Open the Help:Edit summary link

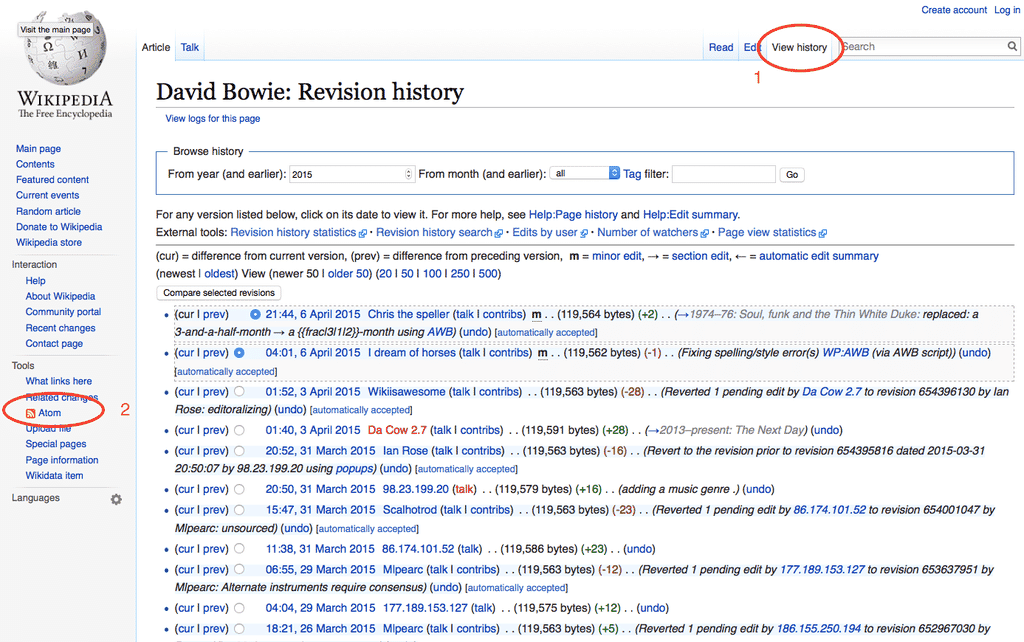pyautogui.click(x=690, y=214)
